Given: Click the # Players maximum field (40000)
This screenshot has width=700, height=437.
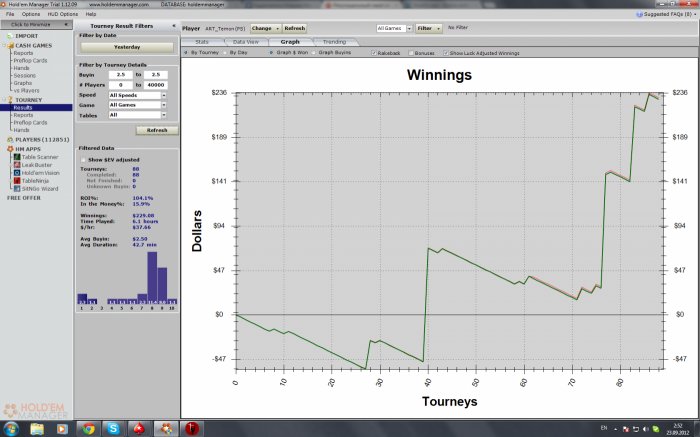Looking at the screenshot, I should point(156,85).
